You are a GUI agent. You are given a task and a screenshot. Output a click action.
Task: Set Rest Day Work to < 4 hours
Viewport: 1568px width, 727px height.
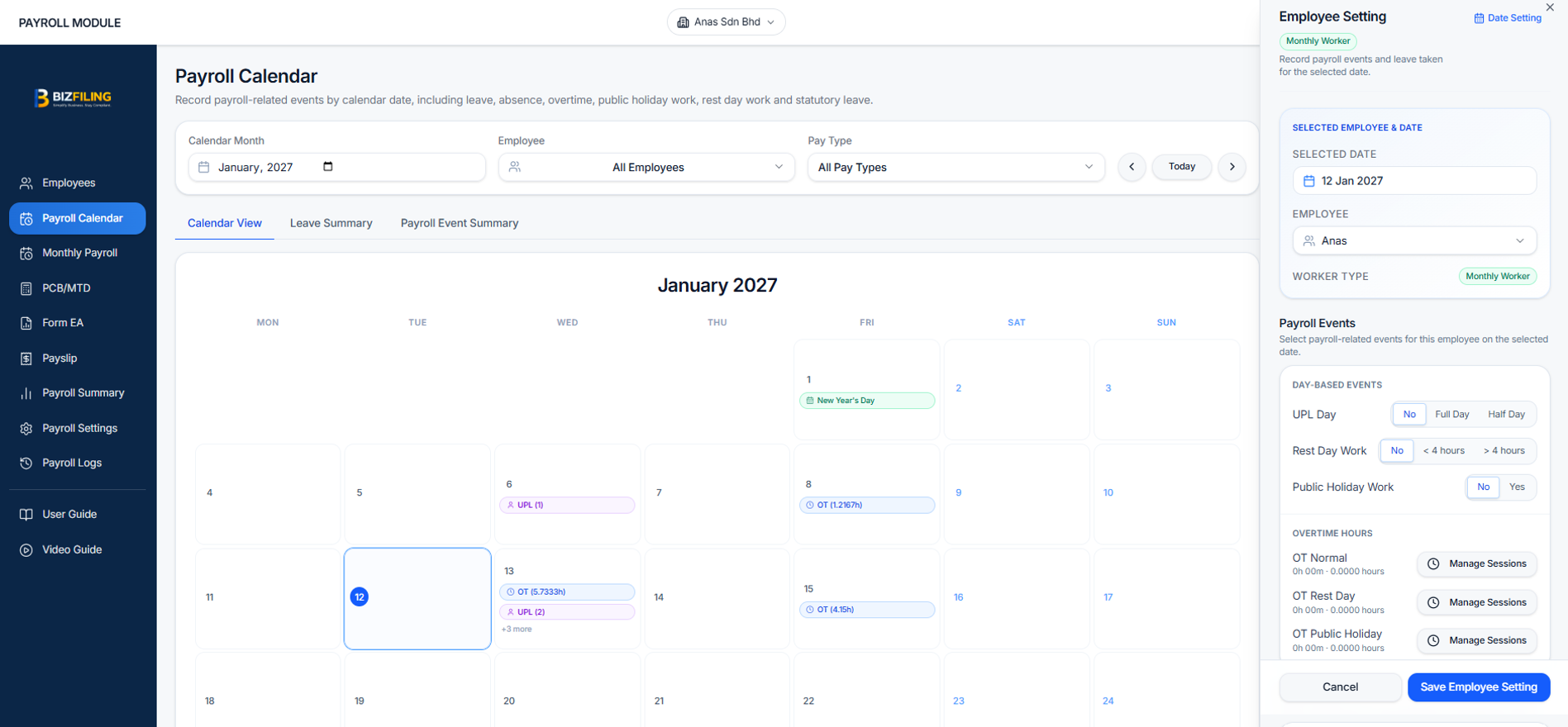(x=1444, y=451)
